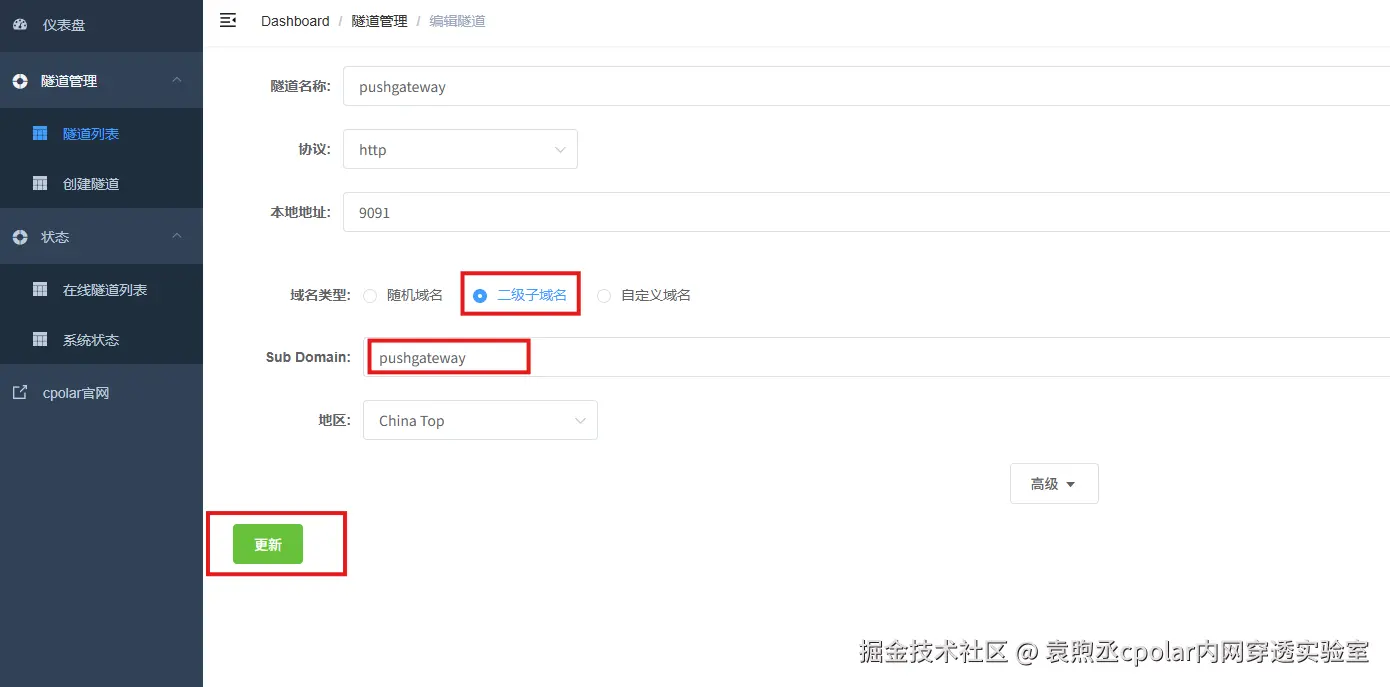Click the grid icon beside 隧道列表
The width and height of the screenshot is (1390, 687).
click(x=40, y=133)
